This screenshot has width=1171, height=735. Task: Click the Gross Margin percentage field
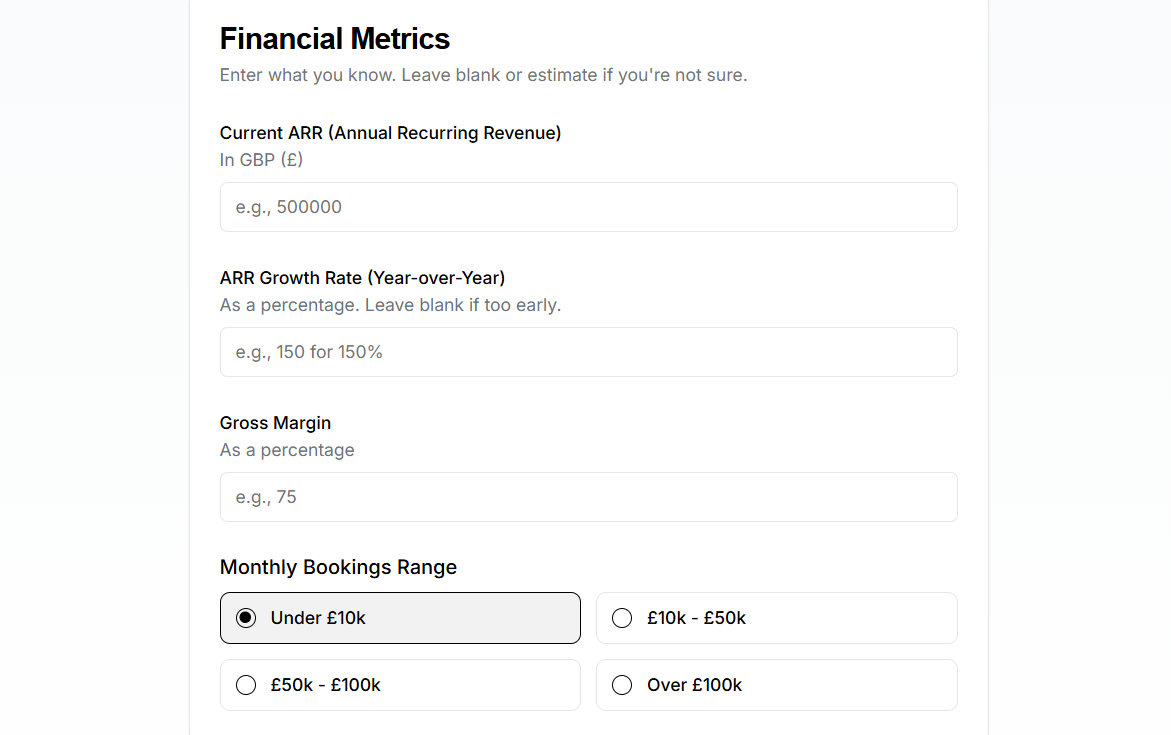pos(588,497)
